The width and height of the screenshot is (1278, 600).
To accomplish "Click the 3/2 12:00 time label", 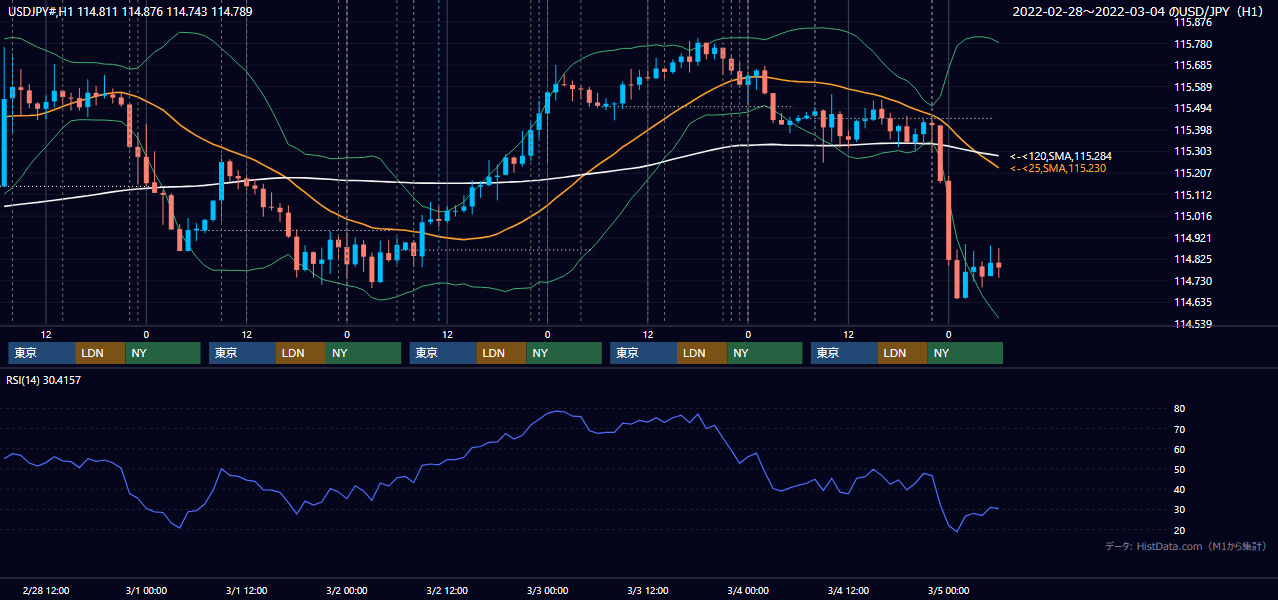I will coord(447,591).
